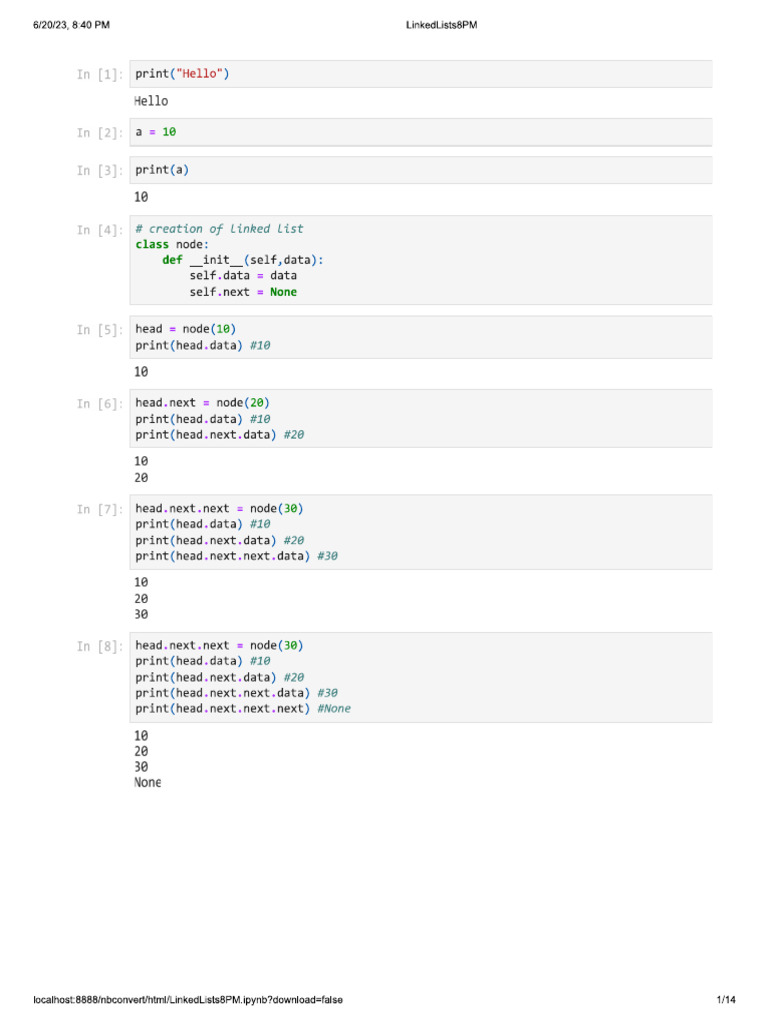Screen dimensions: 768x1024
Task: Click the print("Hello") code cell
Action: (420, 74)
